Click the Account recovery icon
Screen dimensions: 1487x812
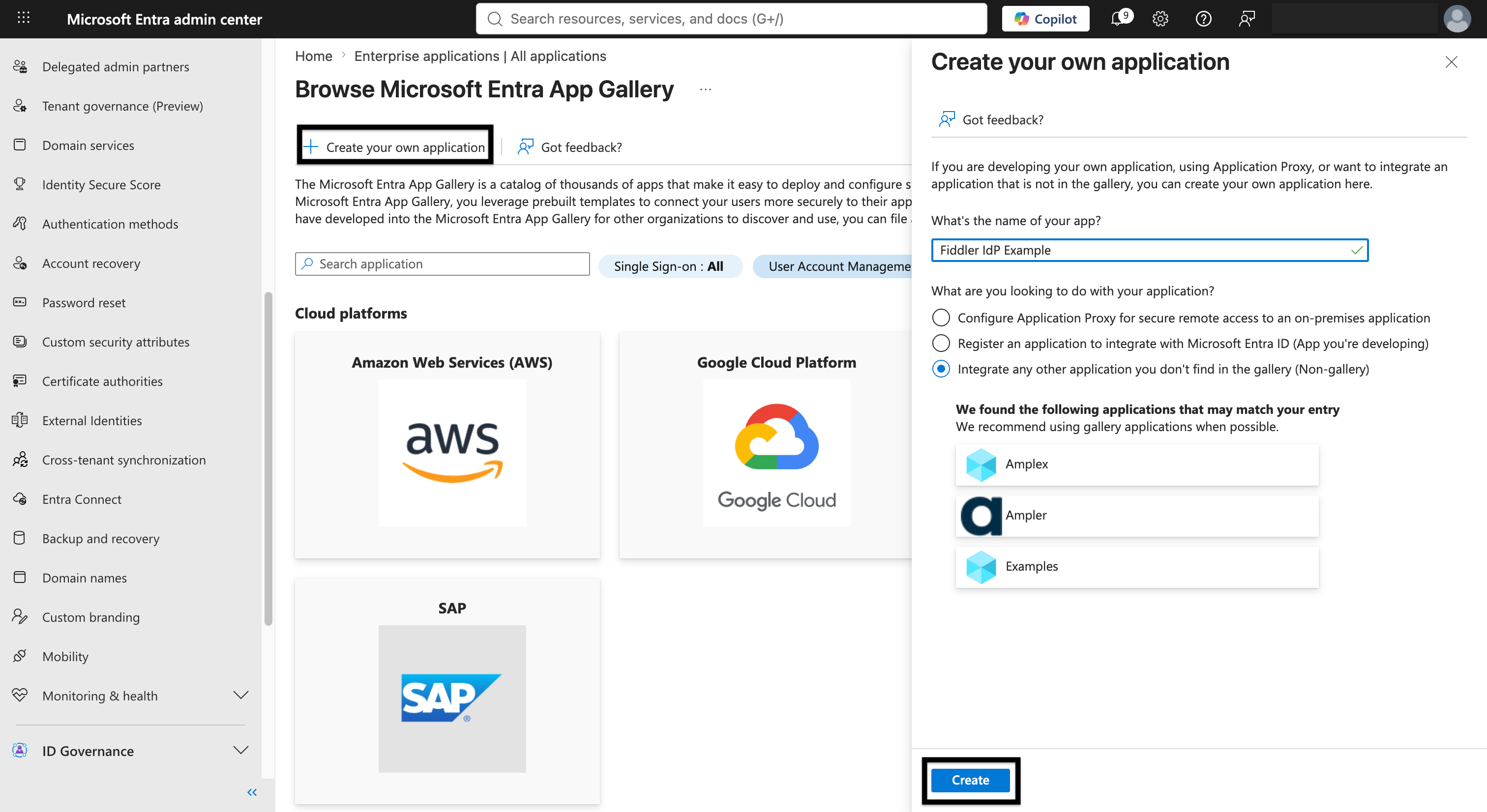(20, 262)
